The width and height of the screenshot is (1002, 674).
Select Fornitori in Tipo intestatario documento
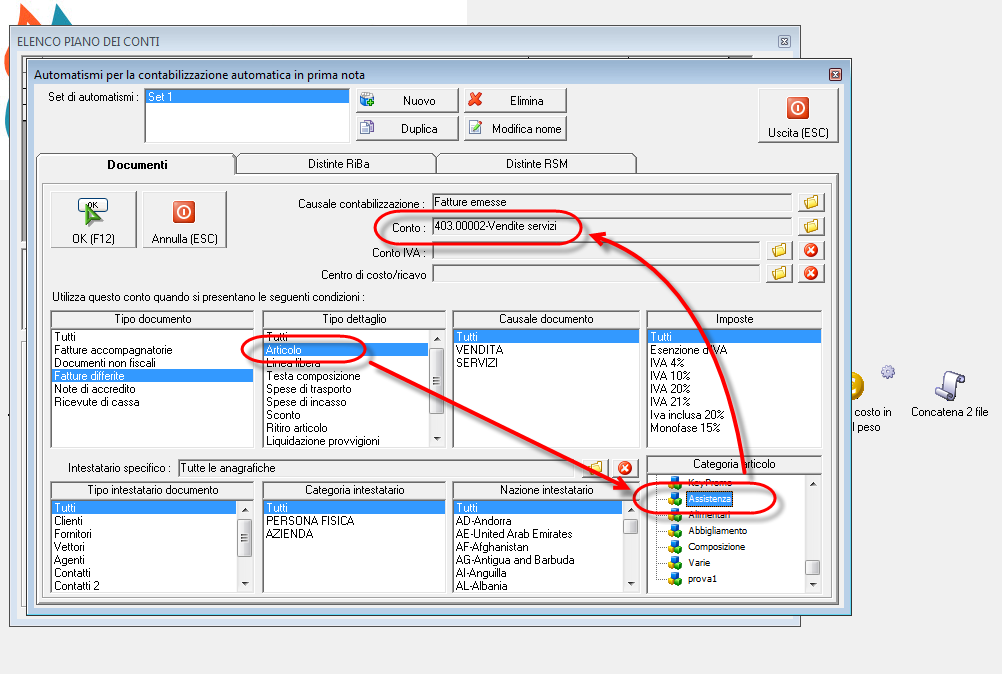(144, 533)
